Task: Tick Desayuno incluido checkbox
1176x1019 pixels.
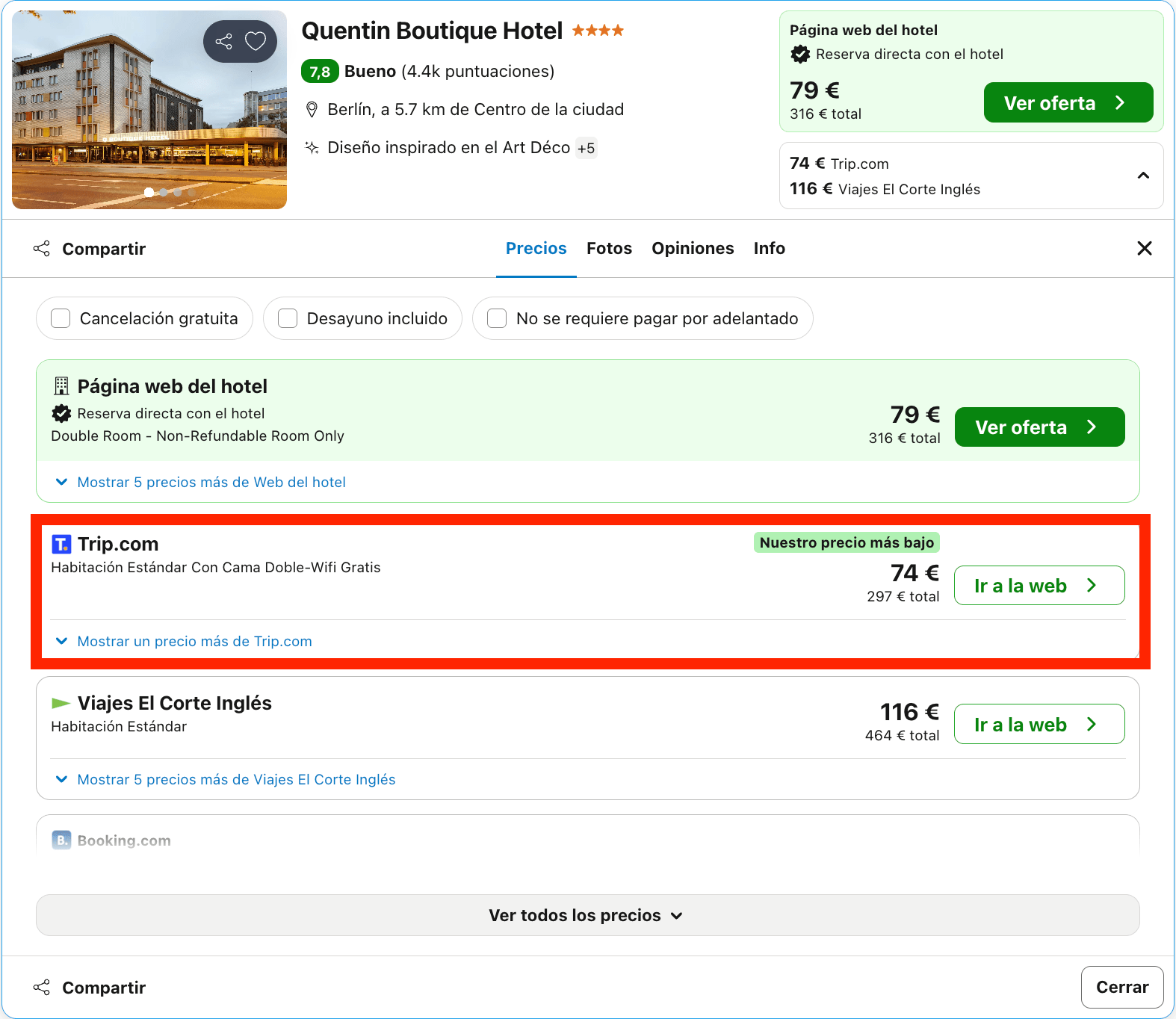Action: (x=288, y=318)
